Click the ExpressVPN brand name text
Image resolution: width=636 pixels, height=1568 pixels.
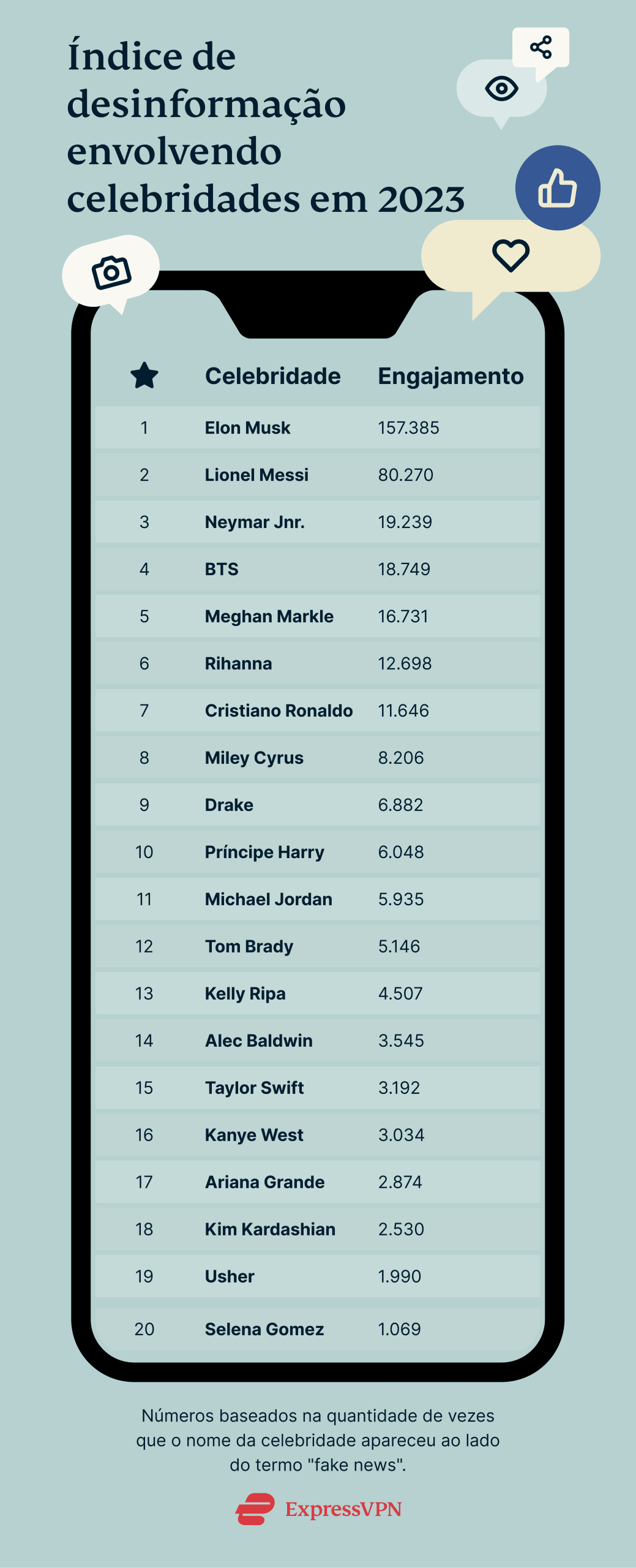343,1509
